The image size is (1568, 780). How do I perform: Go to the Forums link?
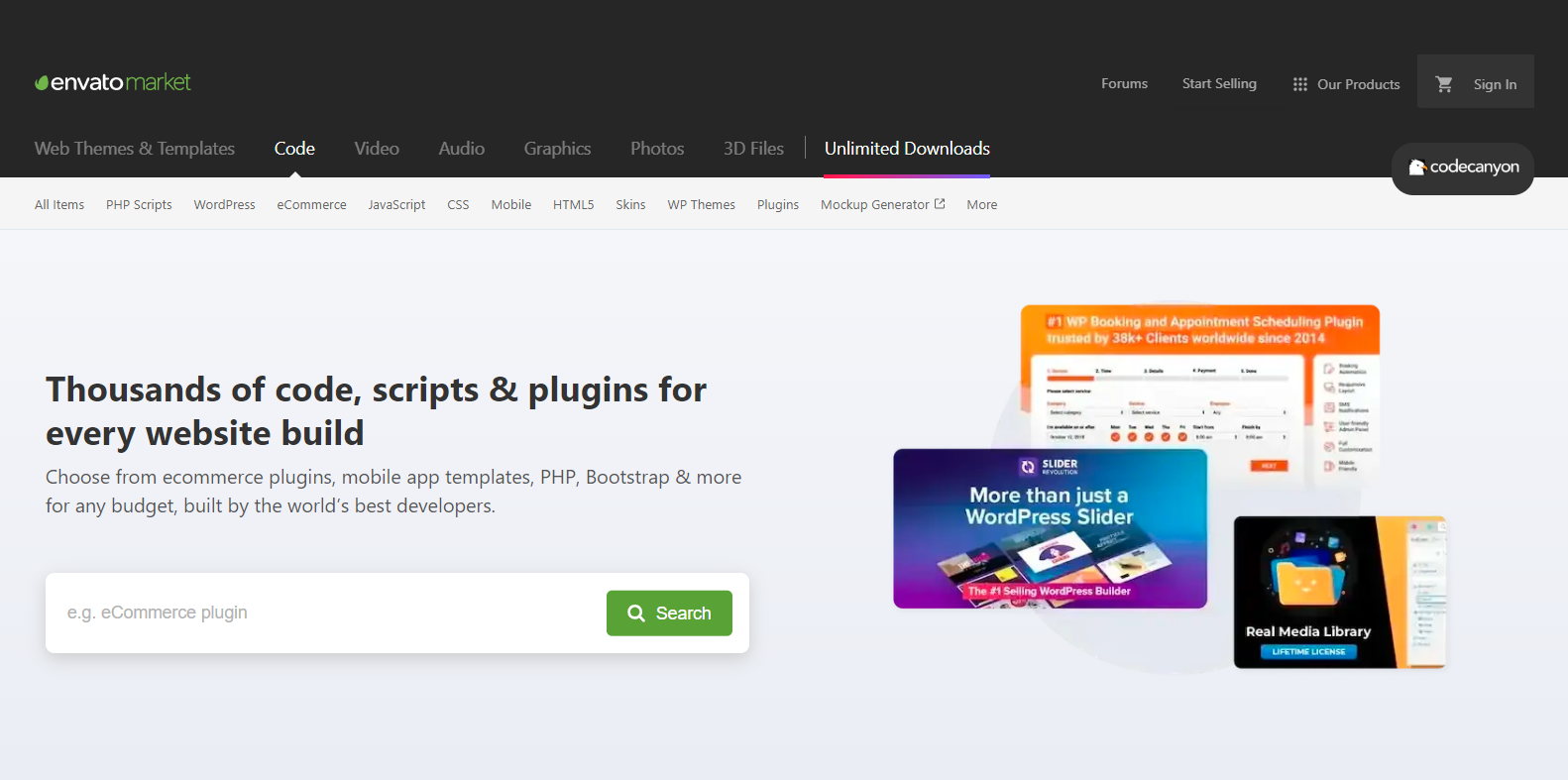pos(1124,83)
